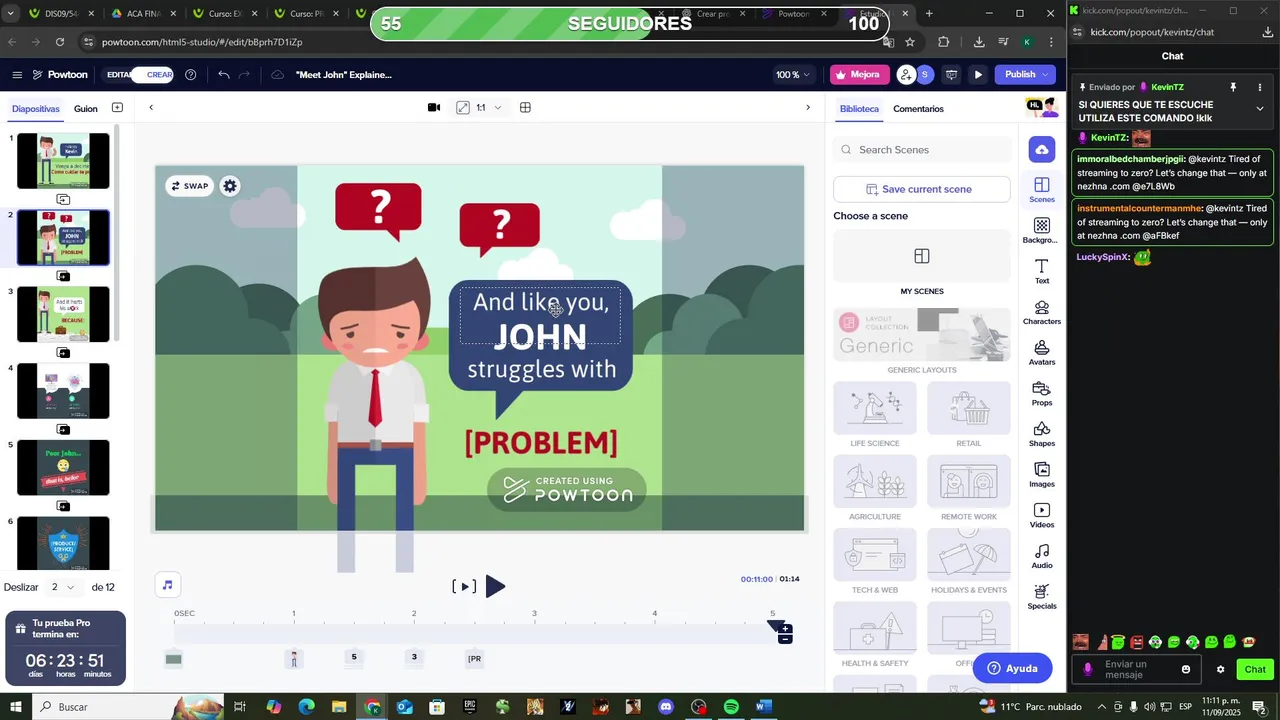The image size is (1280, 720).
Task: Open the 100% zoom dropdown
Action: (793, 75)
